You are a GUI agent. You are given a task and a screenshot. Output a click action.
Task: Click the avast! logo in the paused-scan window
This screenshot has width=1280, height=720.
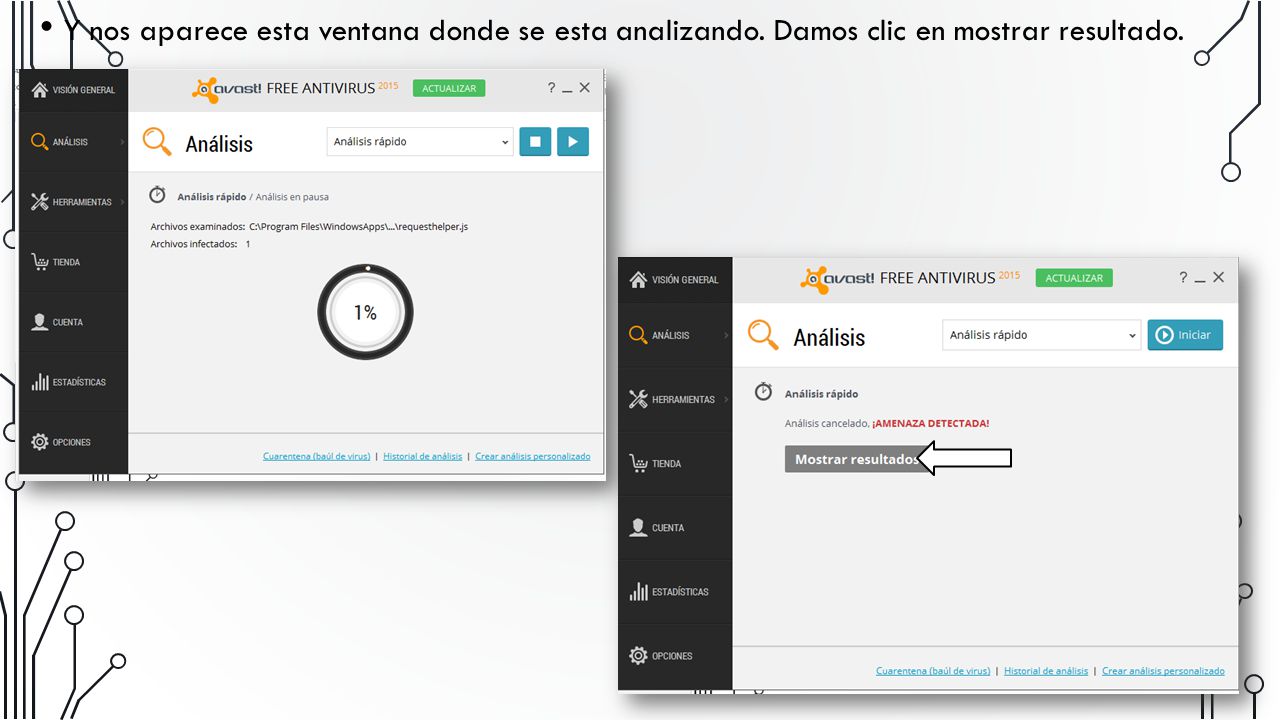tap(227, 89)
